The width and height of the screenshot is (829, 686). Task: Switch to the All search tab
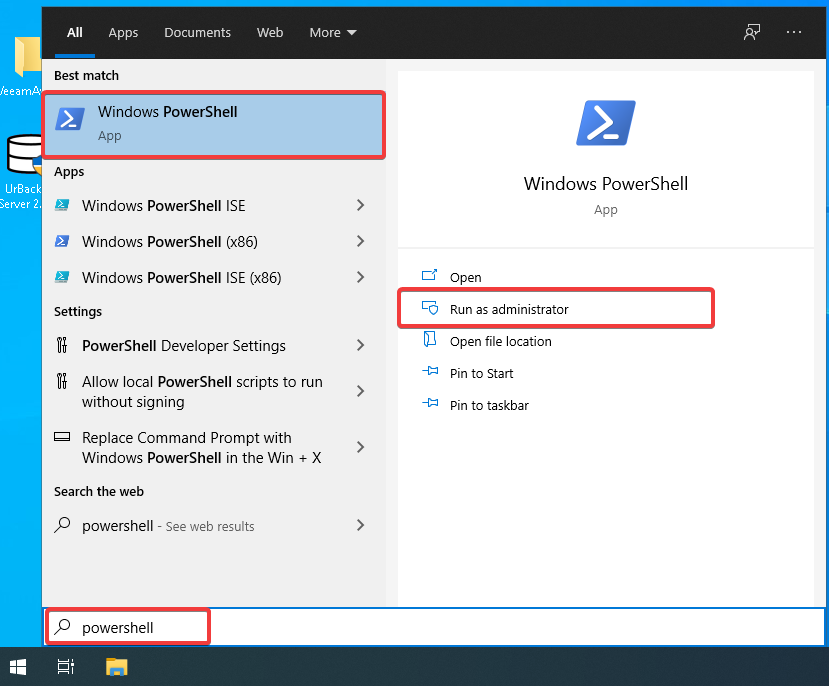[x=75, y=33]
